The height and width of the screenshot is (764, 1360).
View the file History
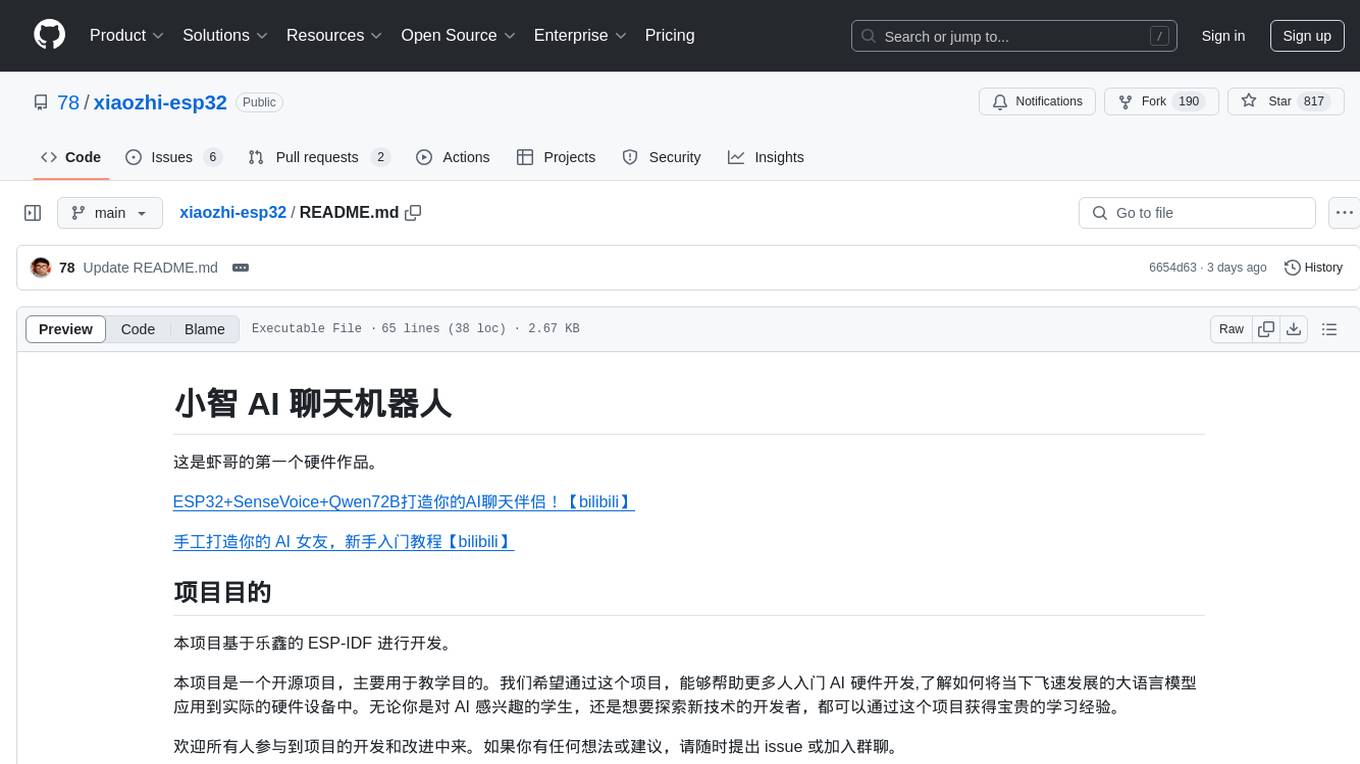1313,268
